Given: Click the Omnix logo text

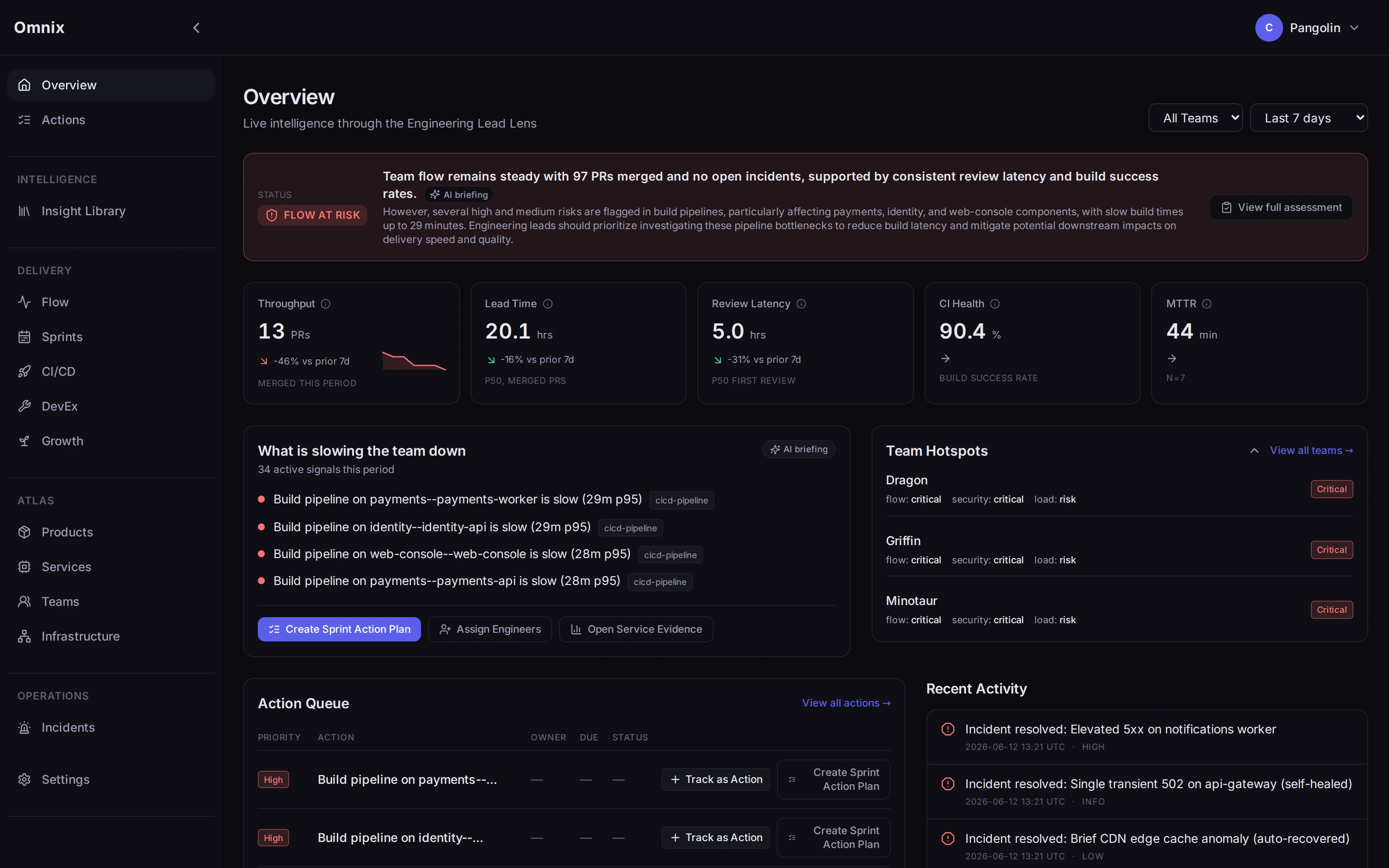Looking at the screenshot, I should (39, 27).
